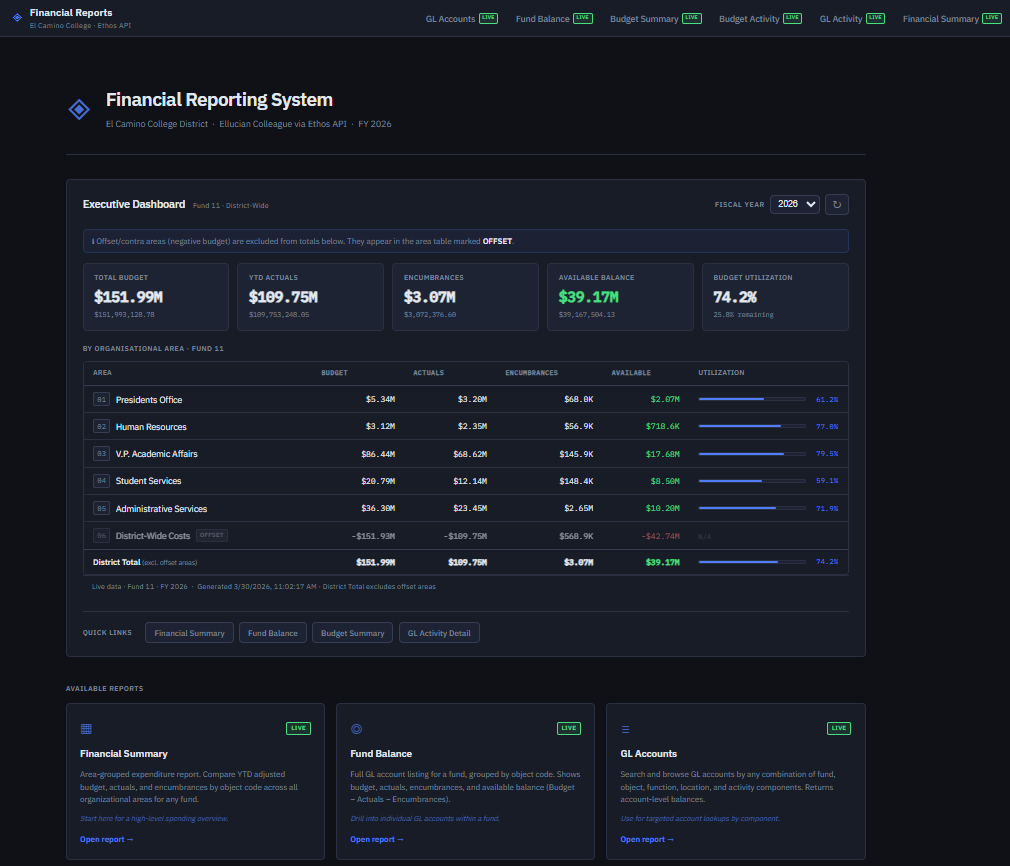
Task: Open the fiscal year 2026 dropdown
Action: [x=795, y=204]
